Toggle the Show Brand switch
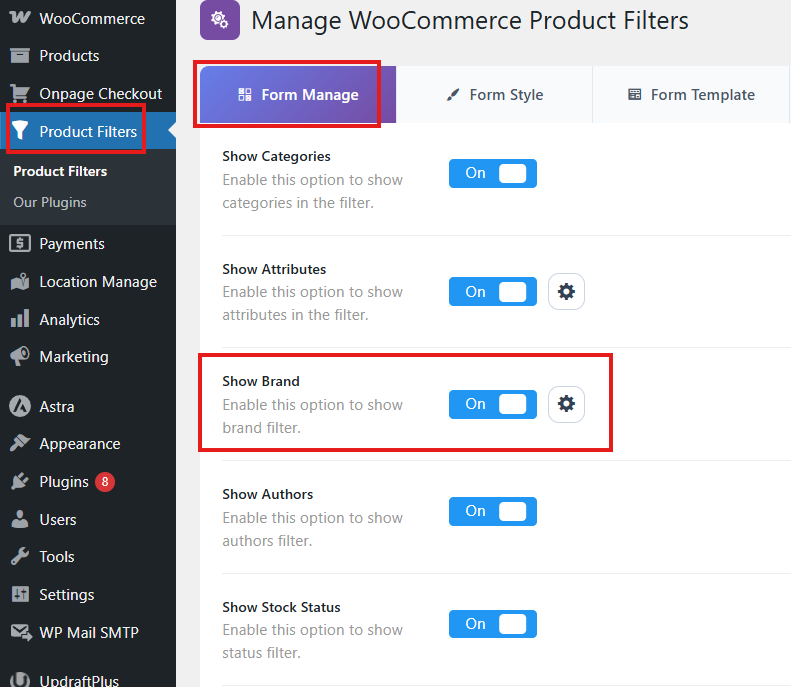 coord(492,404)
